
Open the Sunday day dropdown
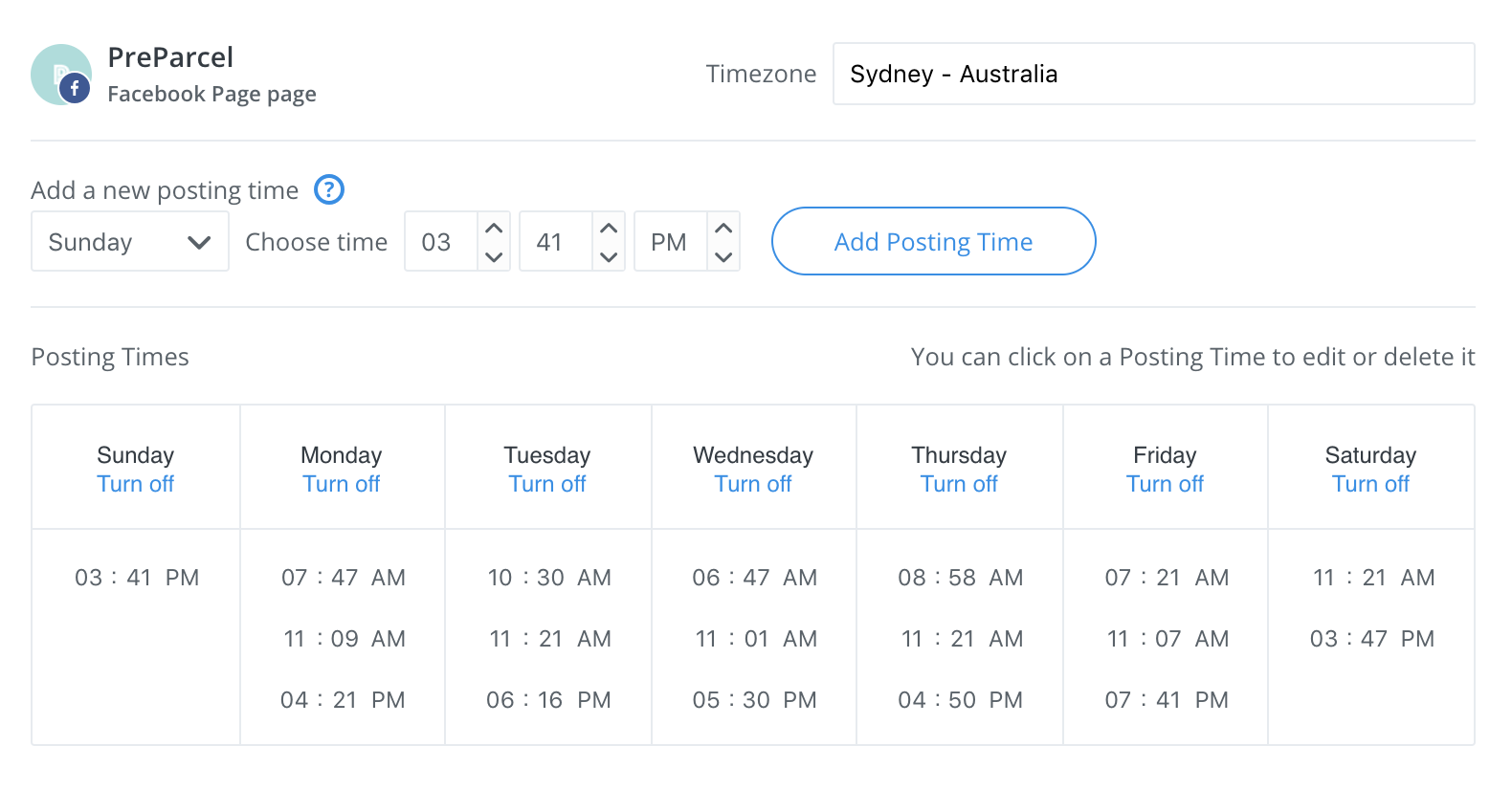point(130,242)
